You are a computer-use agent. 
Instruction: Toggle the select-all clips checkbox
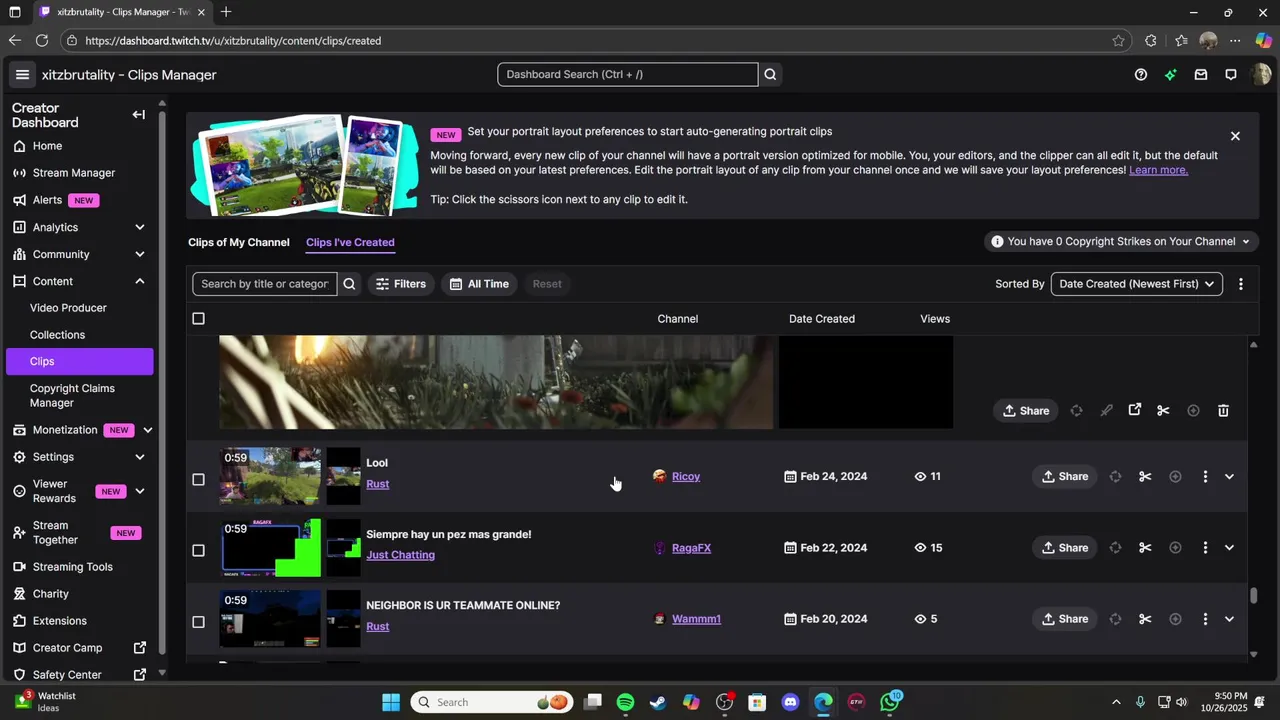(198, 319)
